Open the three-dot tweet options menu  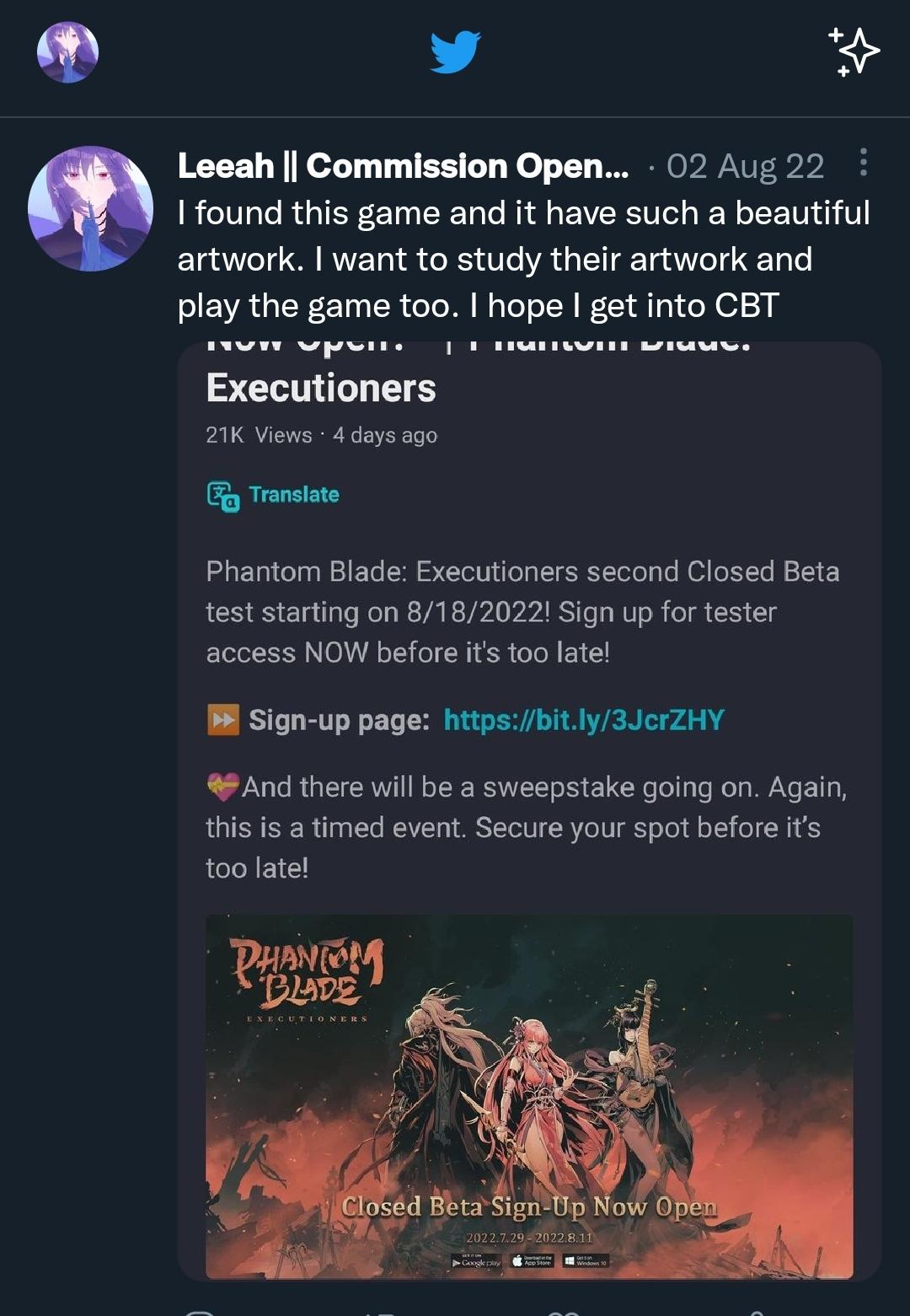point(863,163)
